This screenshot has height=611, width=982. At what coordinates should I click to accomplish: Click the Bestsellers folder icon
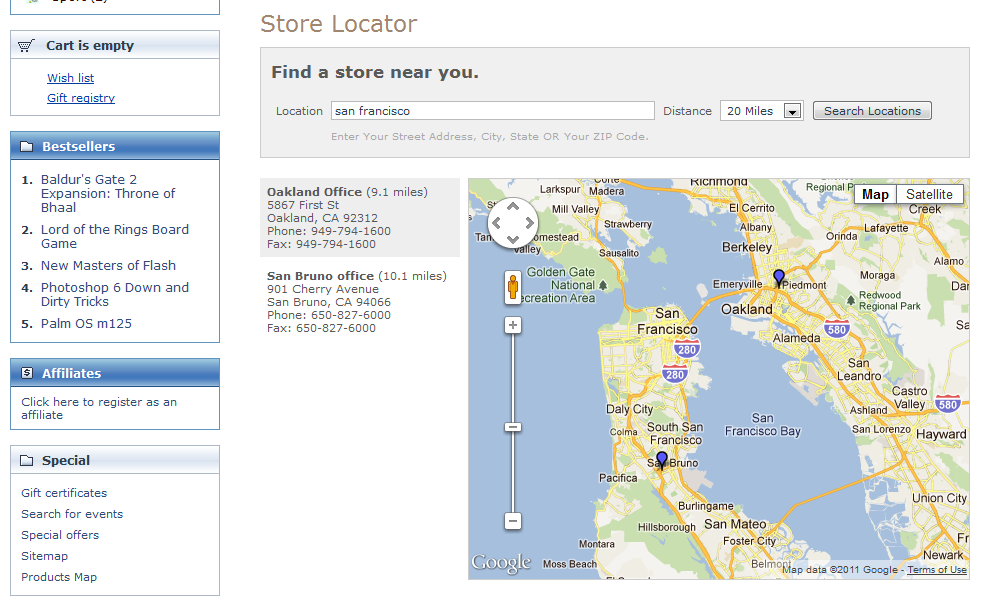[x=27, y=146]
